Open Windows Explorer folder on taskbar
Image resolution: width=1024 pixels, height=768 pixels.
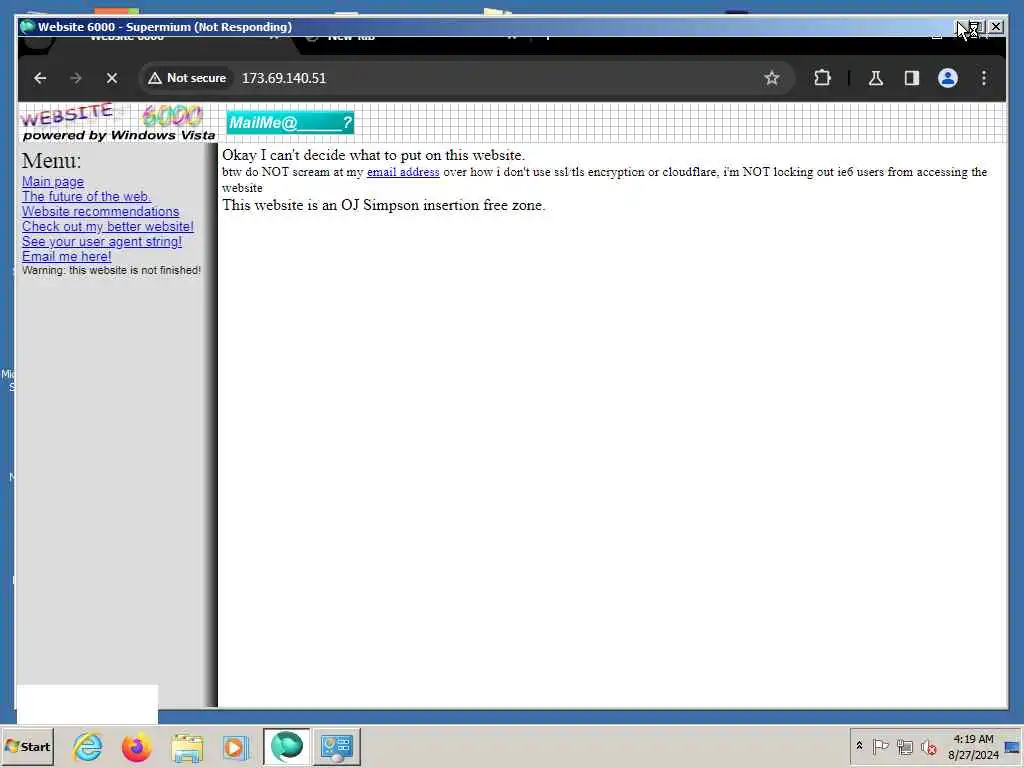[187, 746]
